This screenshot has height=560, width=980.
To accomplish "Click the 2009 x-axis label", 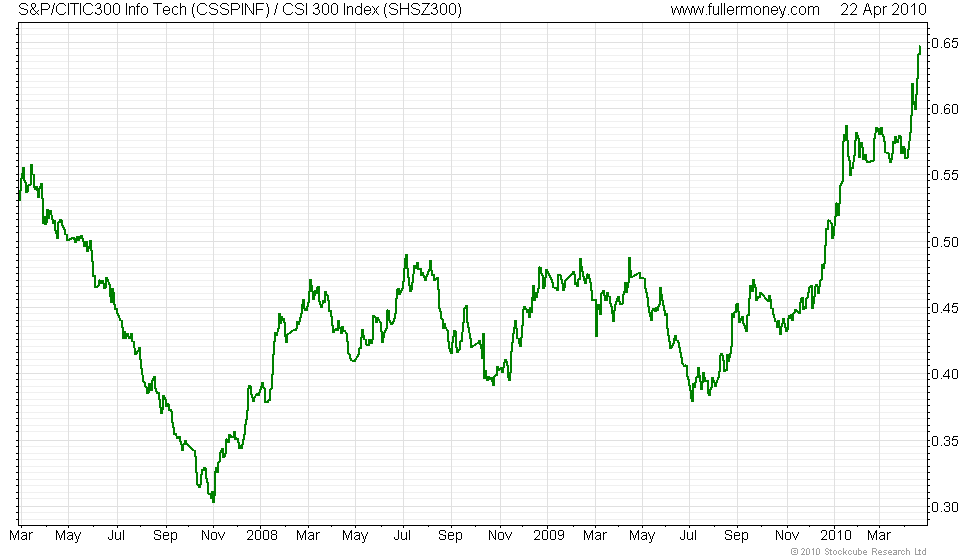I will 548,535.
